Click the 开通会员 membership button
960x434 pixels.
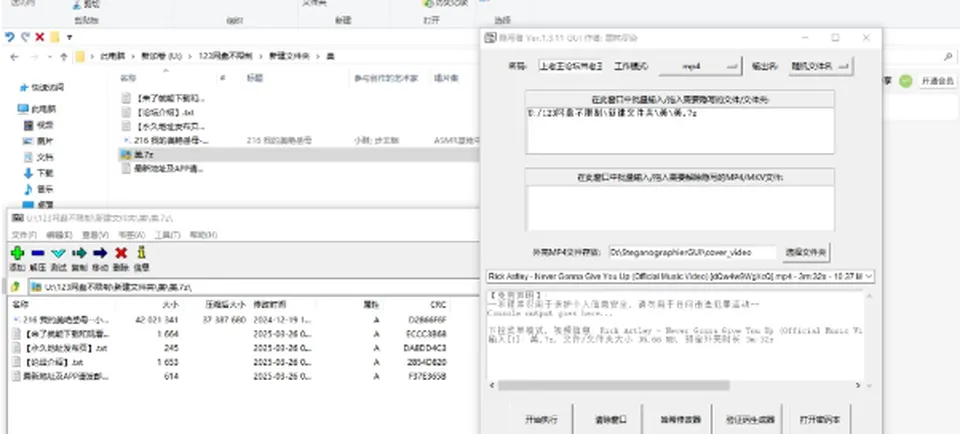937,81
